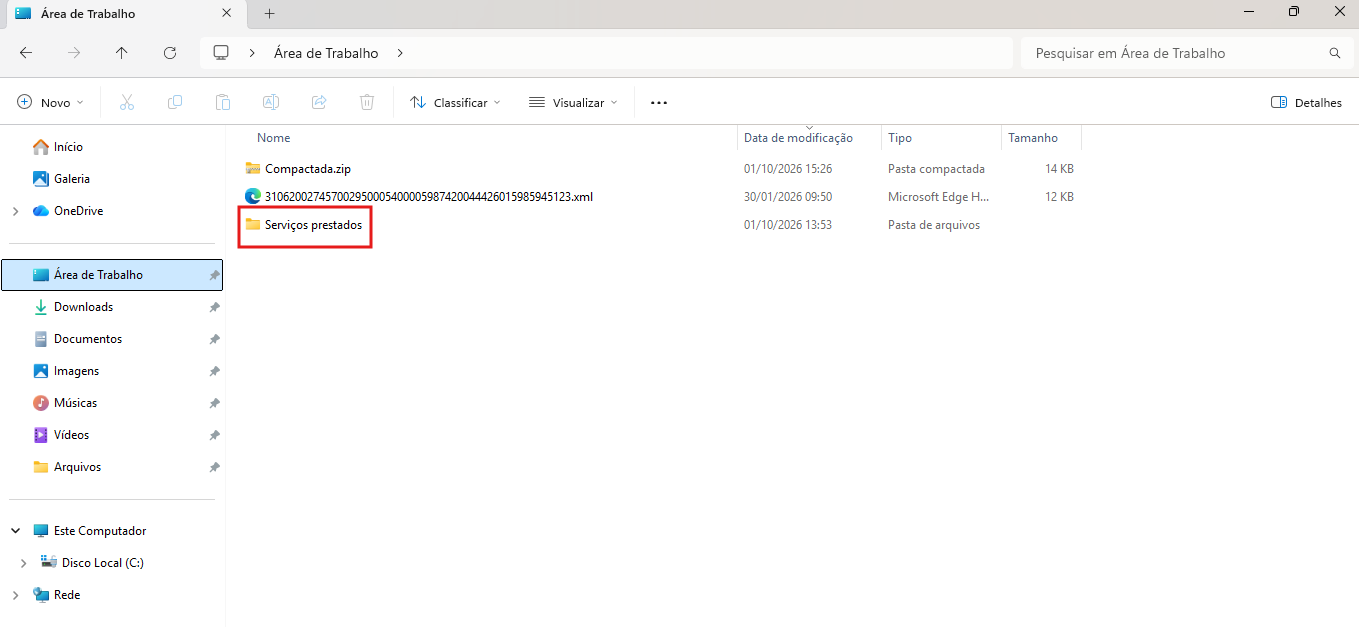Unpin Documentos using its pin icon

click(x=214, y=339)
